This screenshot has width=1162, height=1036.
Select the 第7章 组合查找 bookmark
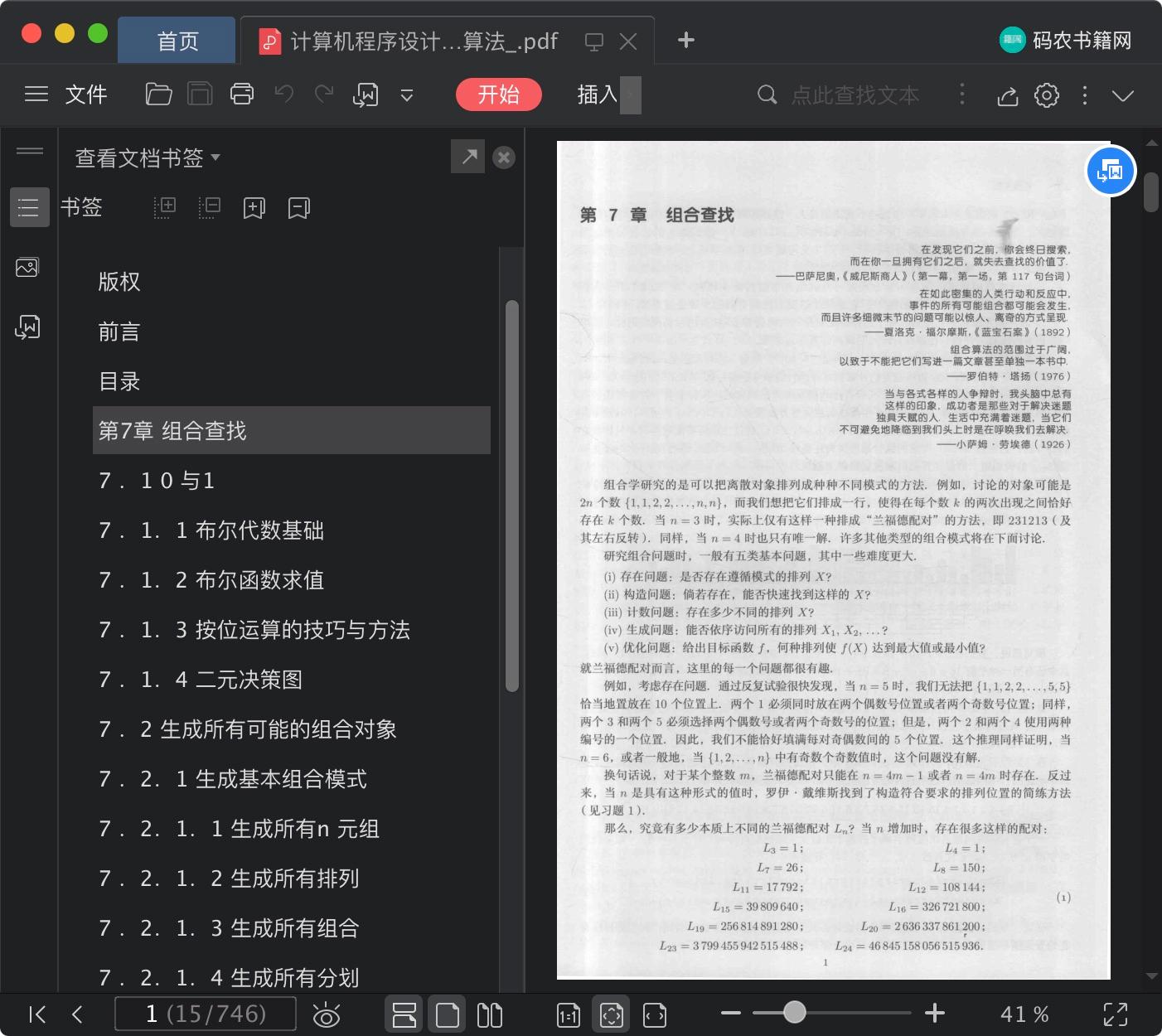point(292,430)
